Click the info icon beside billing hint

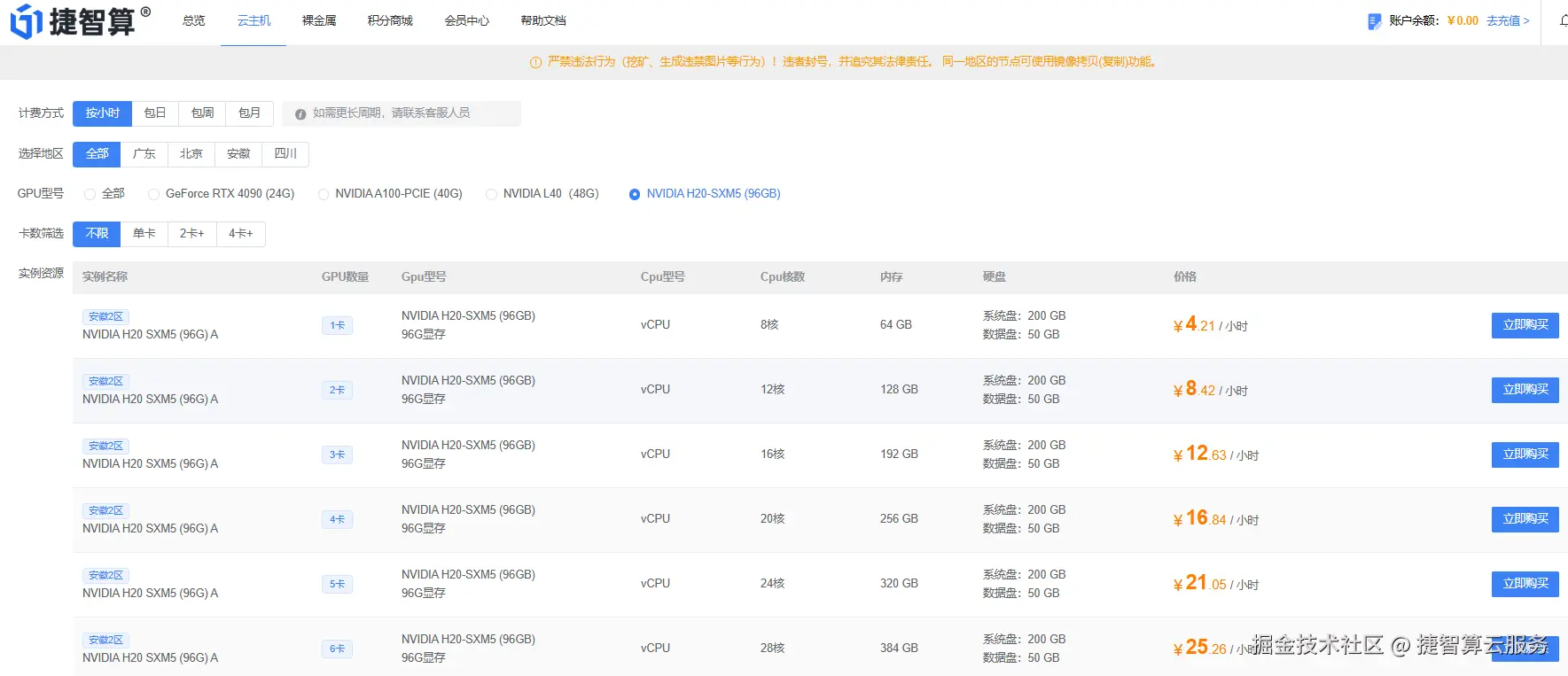tap(300, 113)
